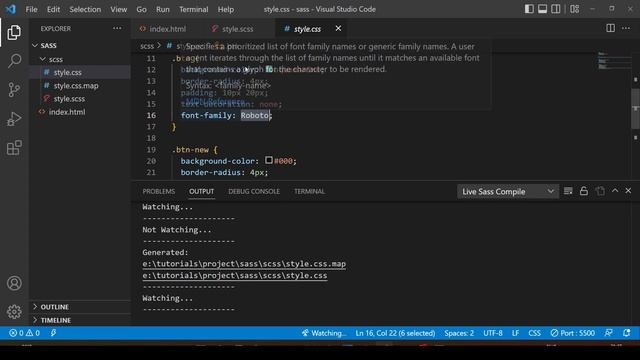Open the Run menu
This screenshot has height=360, width=640.
162,9
